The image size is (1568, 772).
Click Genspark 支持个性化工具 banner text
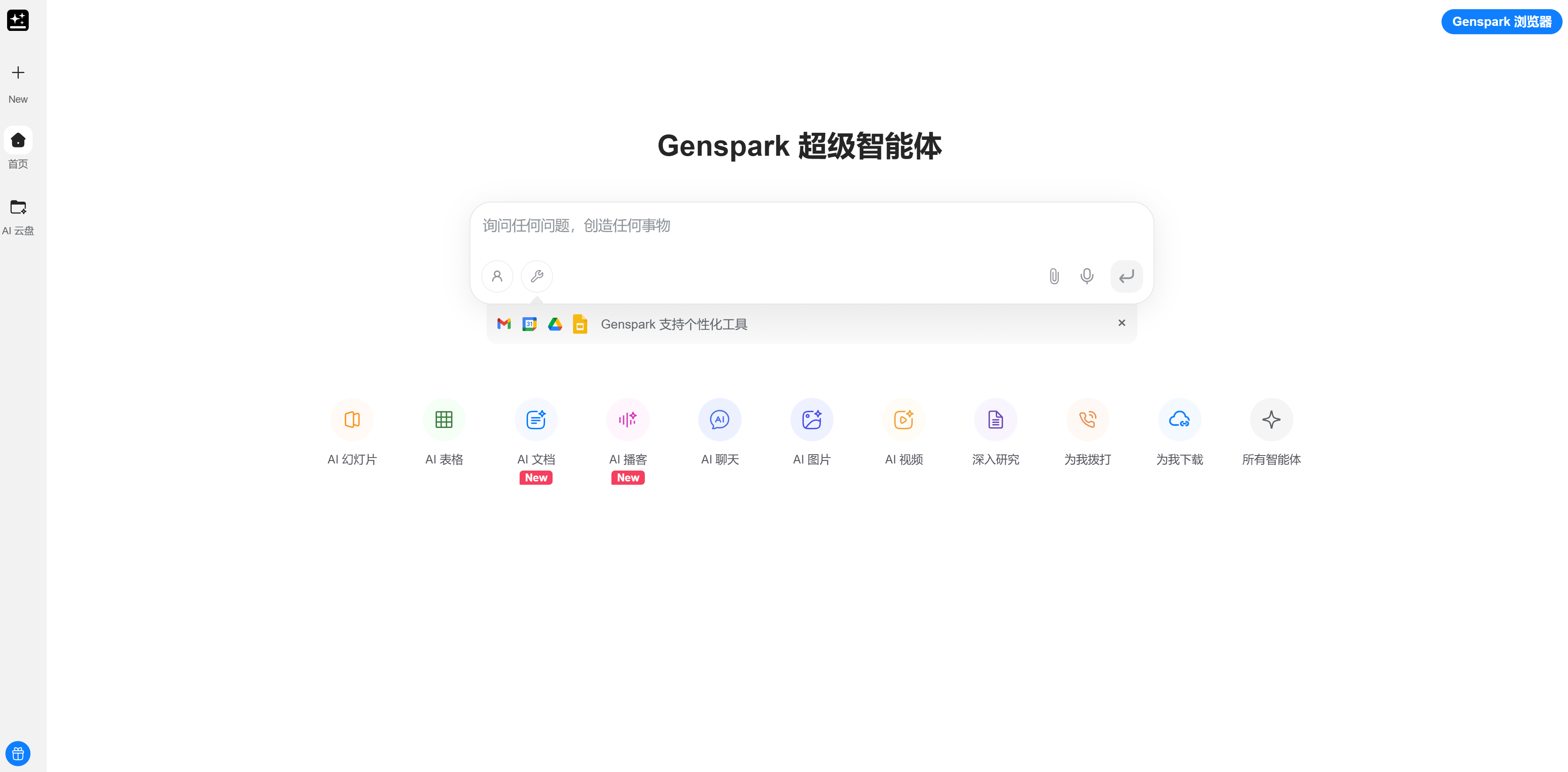pos(674,324)
